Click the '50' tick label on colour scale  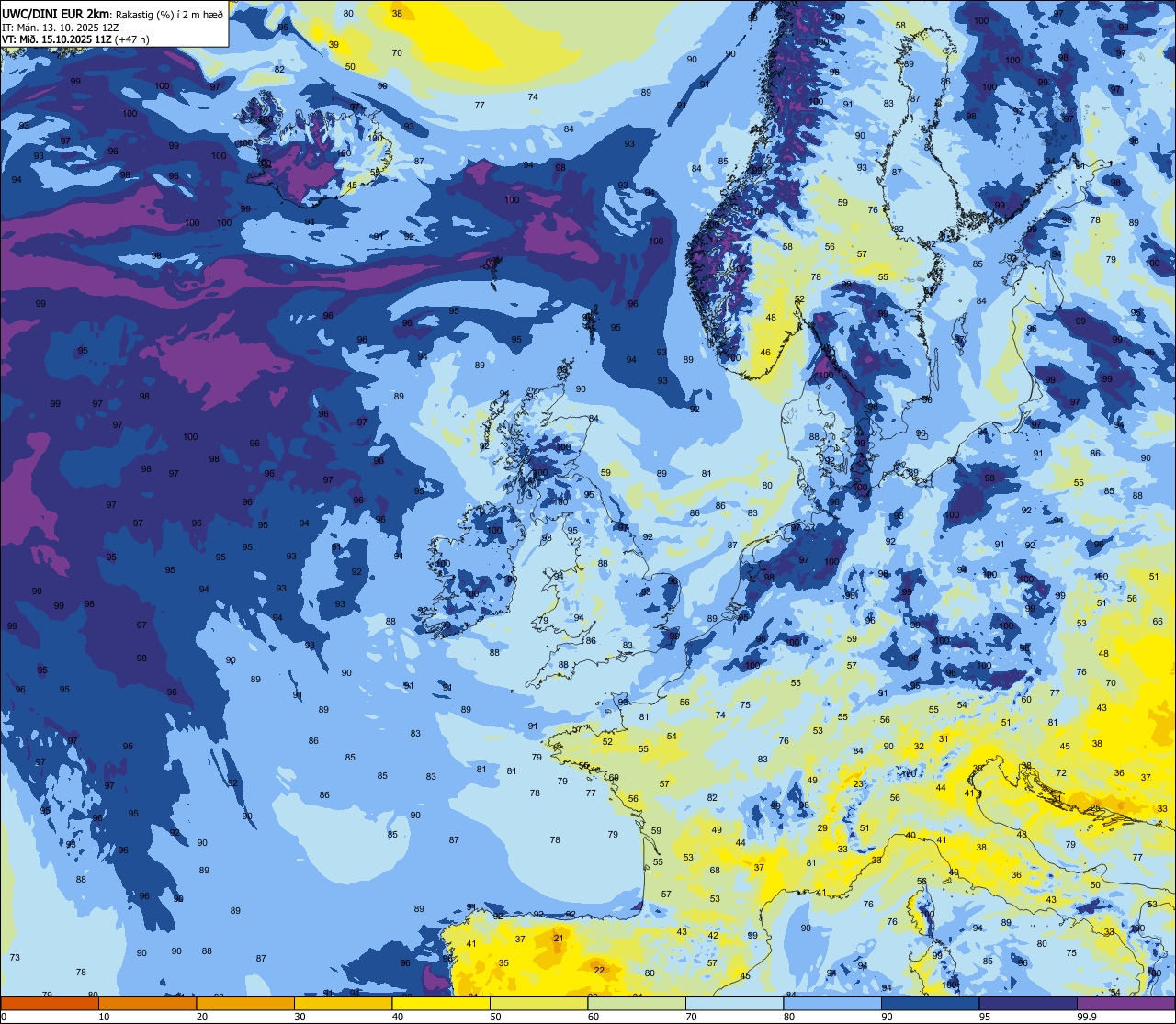(495, 1017)
